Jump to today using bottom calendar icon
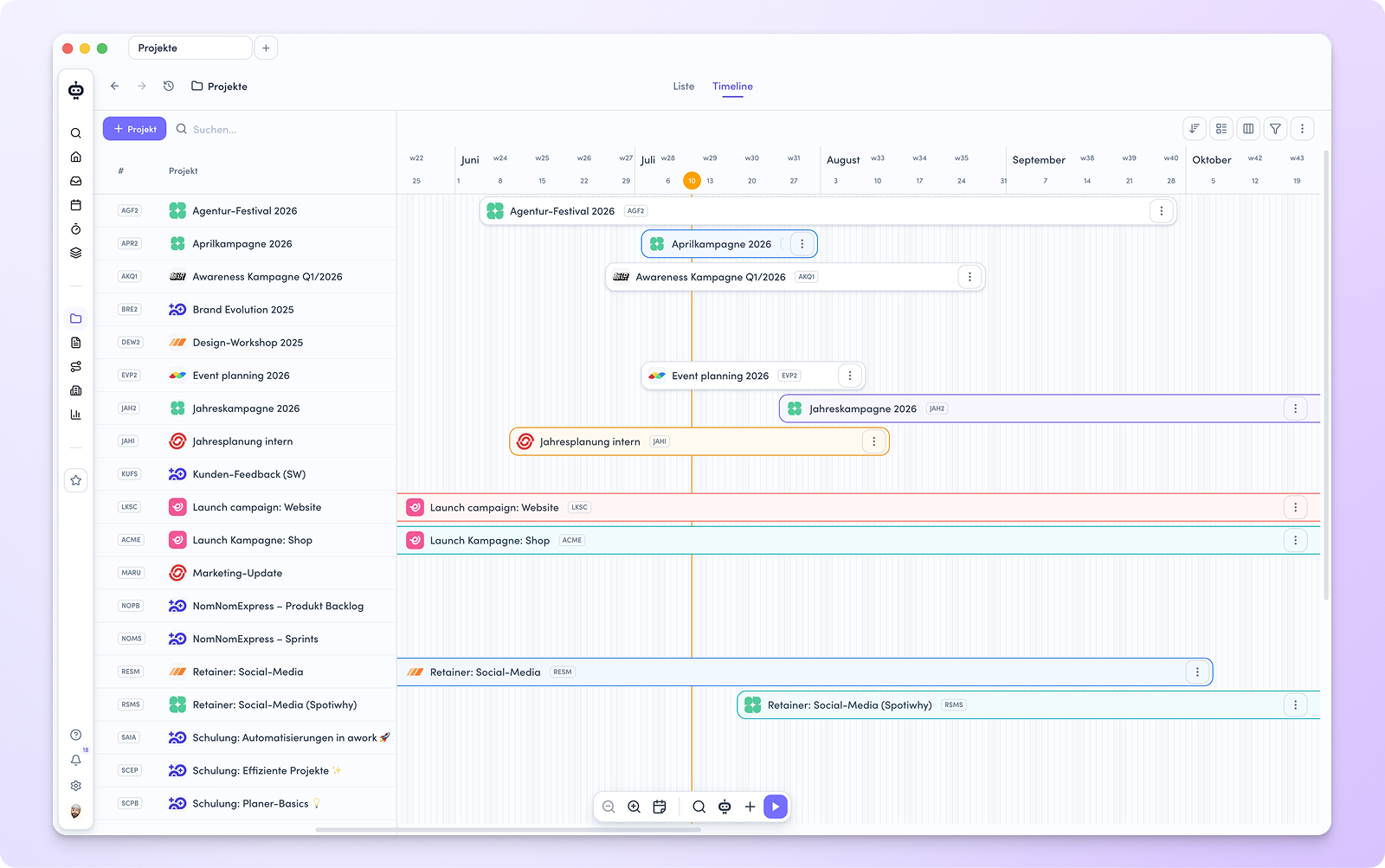The width and height of the screenshot is (1385, 868). [660, 807]
